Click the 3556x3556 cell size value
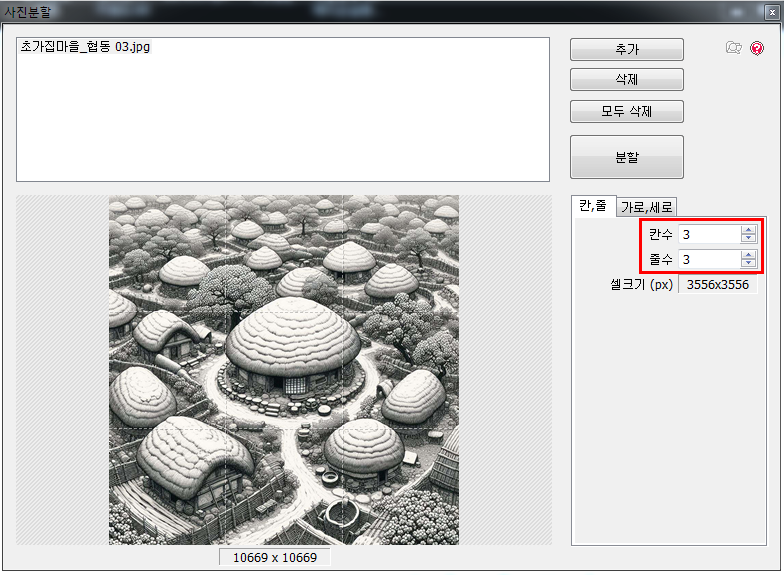Screen dimensions: 784x575 click(718, 284)
